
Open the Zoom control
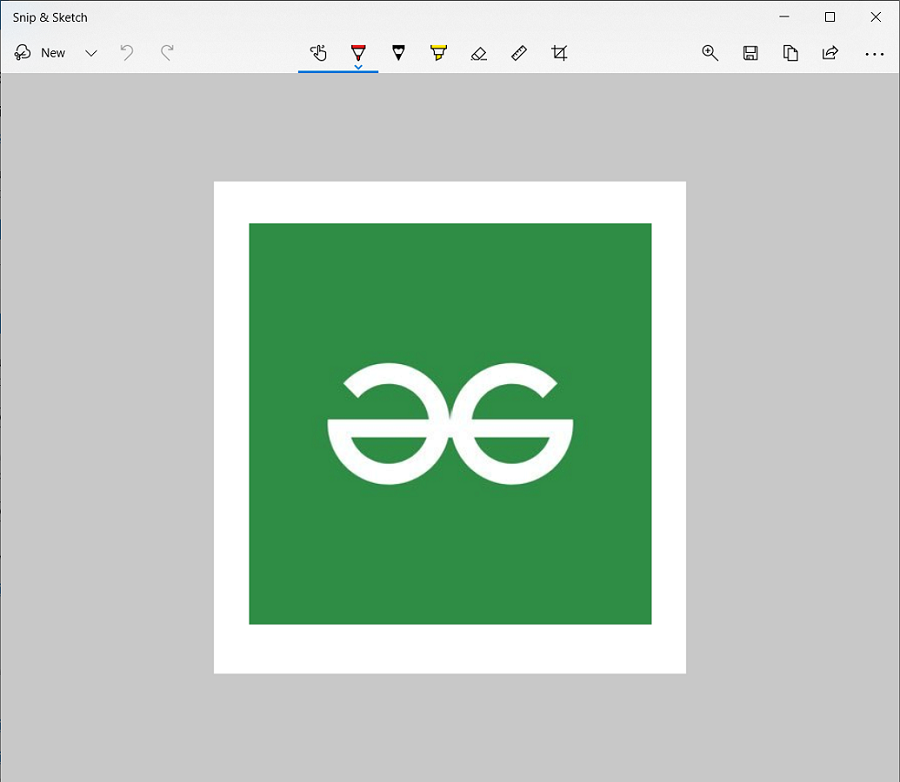(710, 53)
